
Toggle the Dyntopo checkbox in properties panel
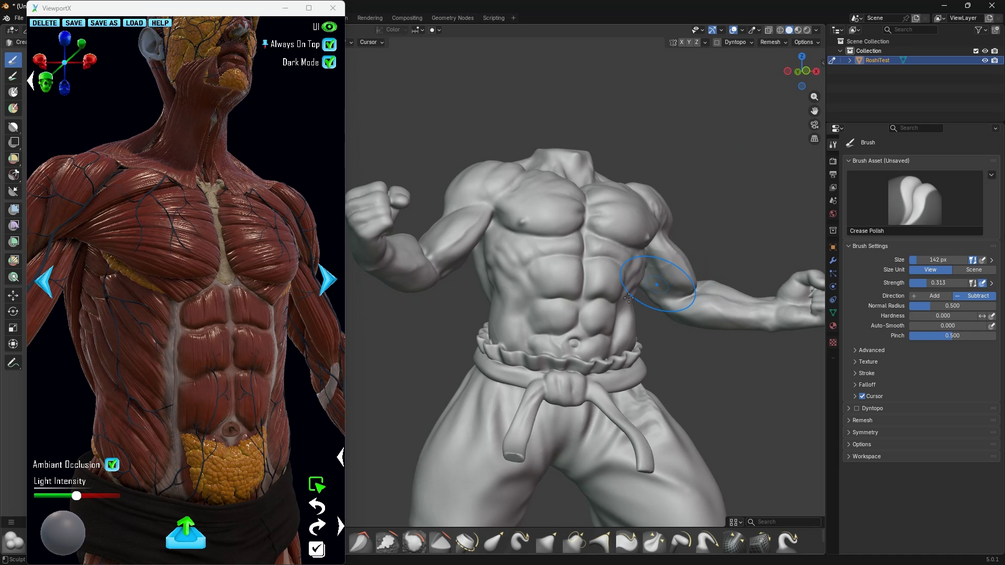856,408
